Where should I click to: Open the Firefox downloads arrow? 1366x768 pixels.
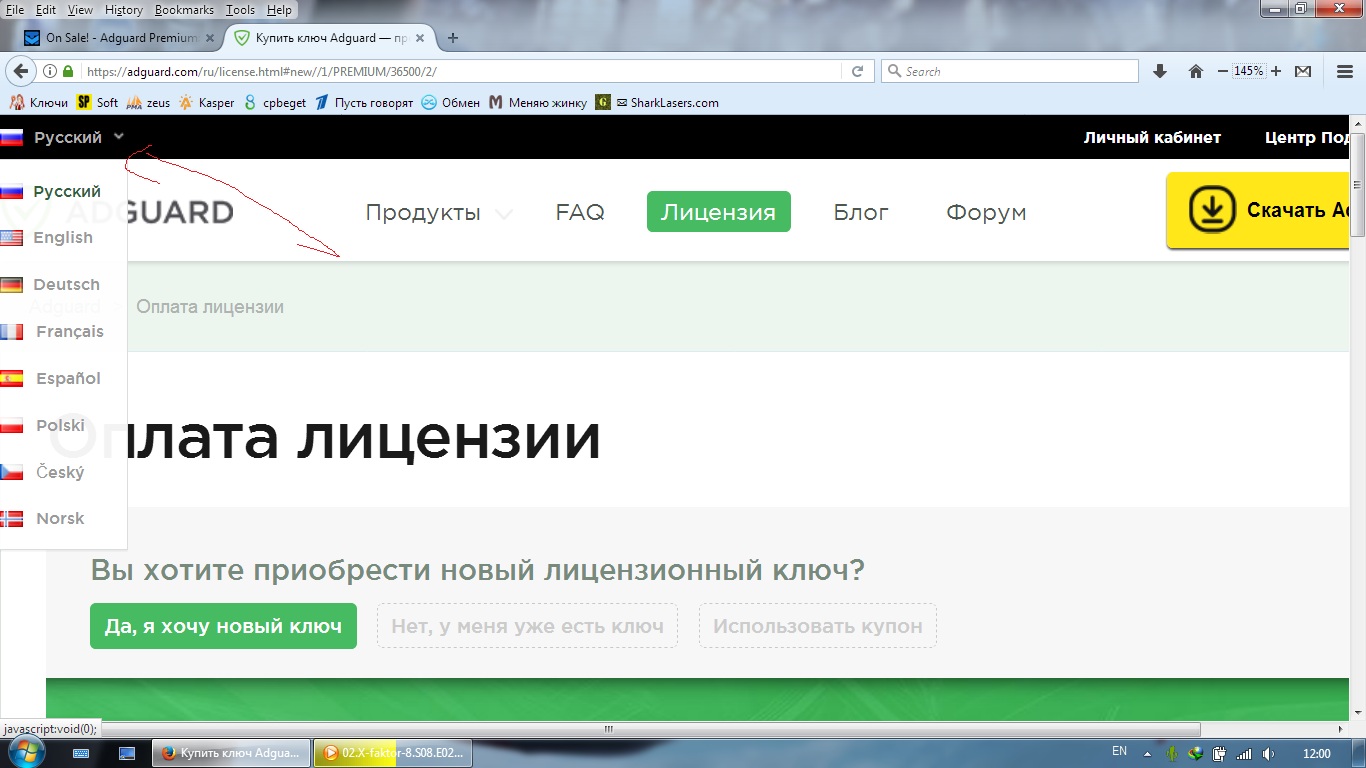1160,72
